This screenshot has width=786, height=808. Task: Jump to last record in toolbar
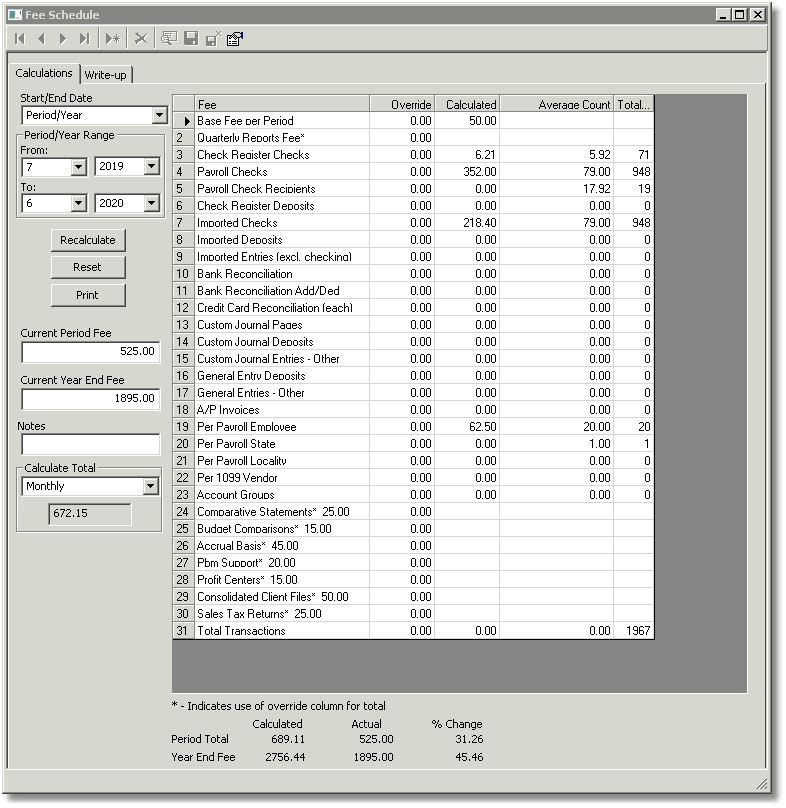(x=85, y=39)
